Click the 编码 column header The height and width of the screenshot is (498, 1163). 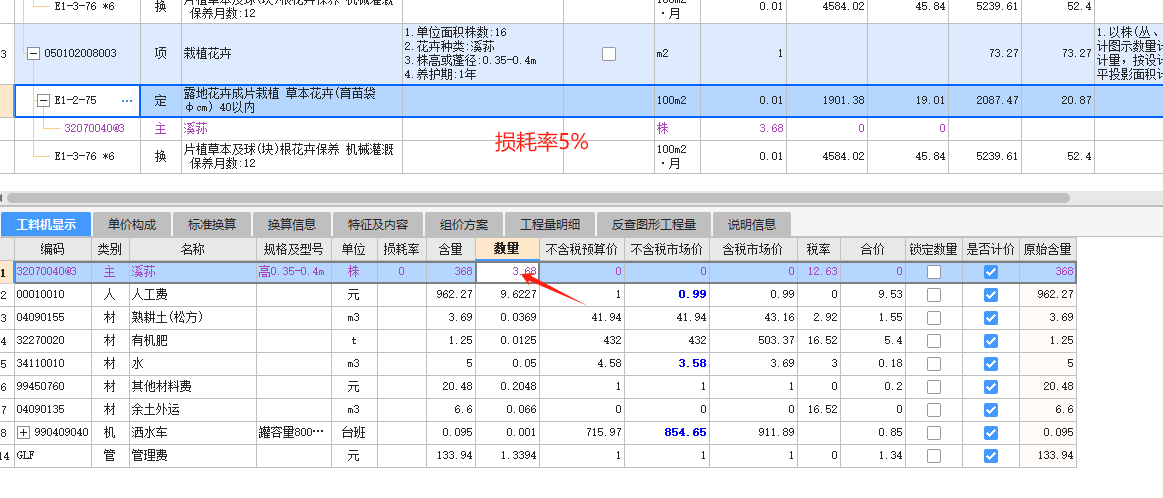52,249
